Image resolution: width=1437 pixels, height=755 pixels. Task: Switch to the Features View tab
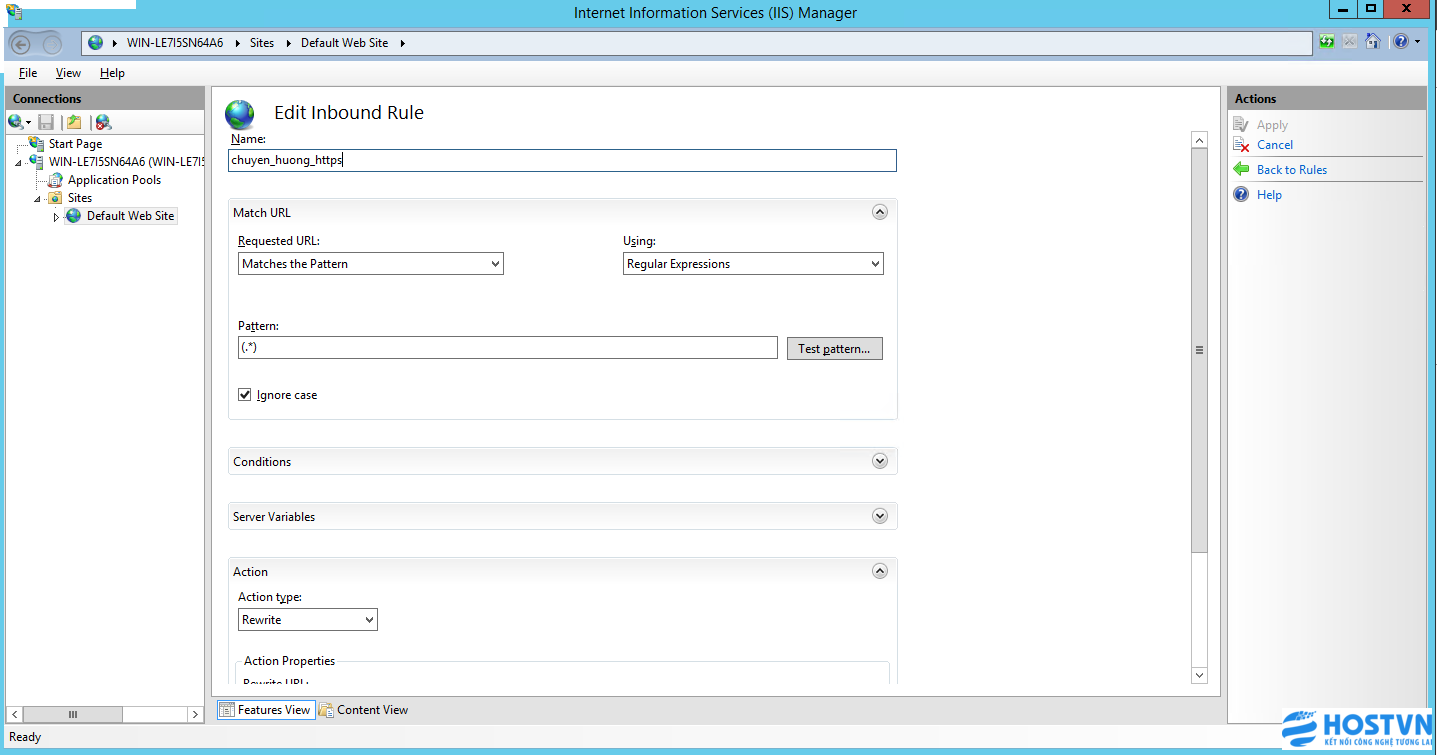click(265, 710)
